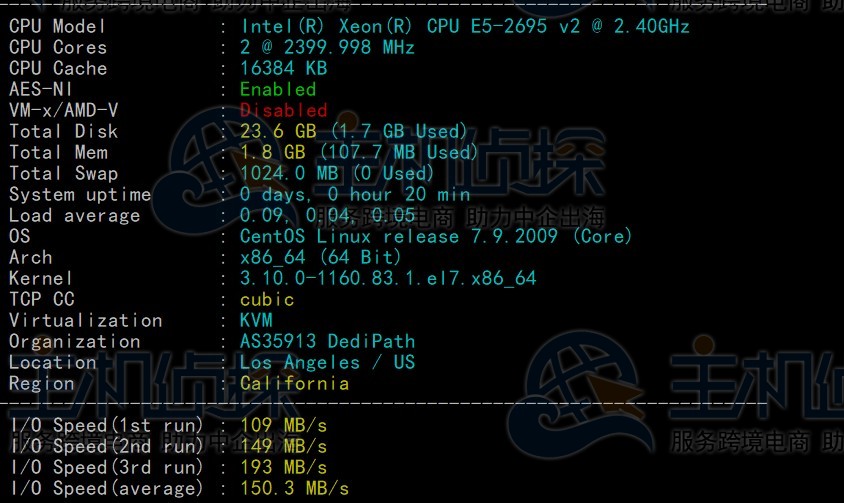
Task: Click the red VM-x/AMD-V Disabled status
Action: click(283, 110)
